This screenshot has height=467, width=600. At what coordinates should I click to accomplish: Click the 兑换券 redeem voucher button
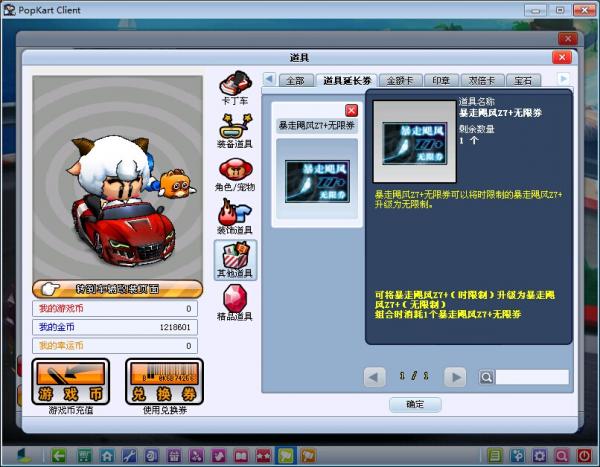[x=165, y=382]
